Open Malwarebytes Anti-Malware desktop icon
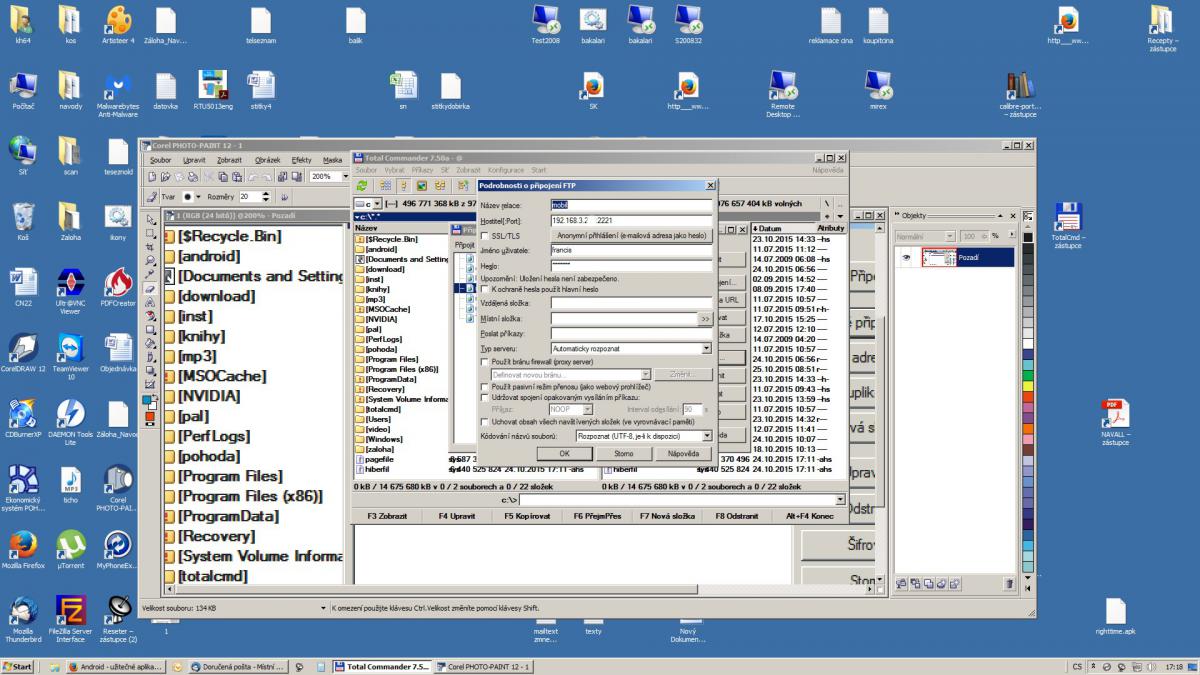The image size is (1200, 675). pyautogui.click(x=118, y=95)
